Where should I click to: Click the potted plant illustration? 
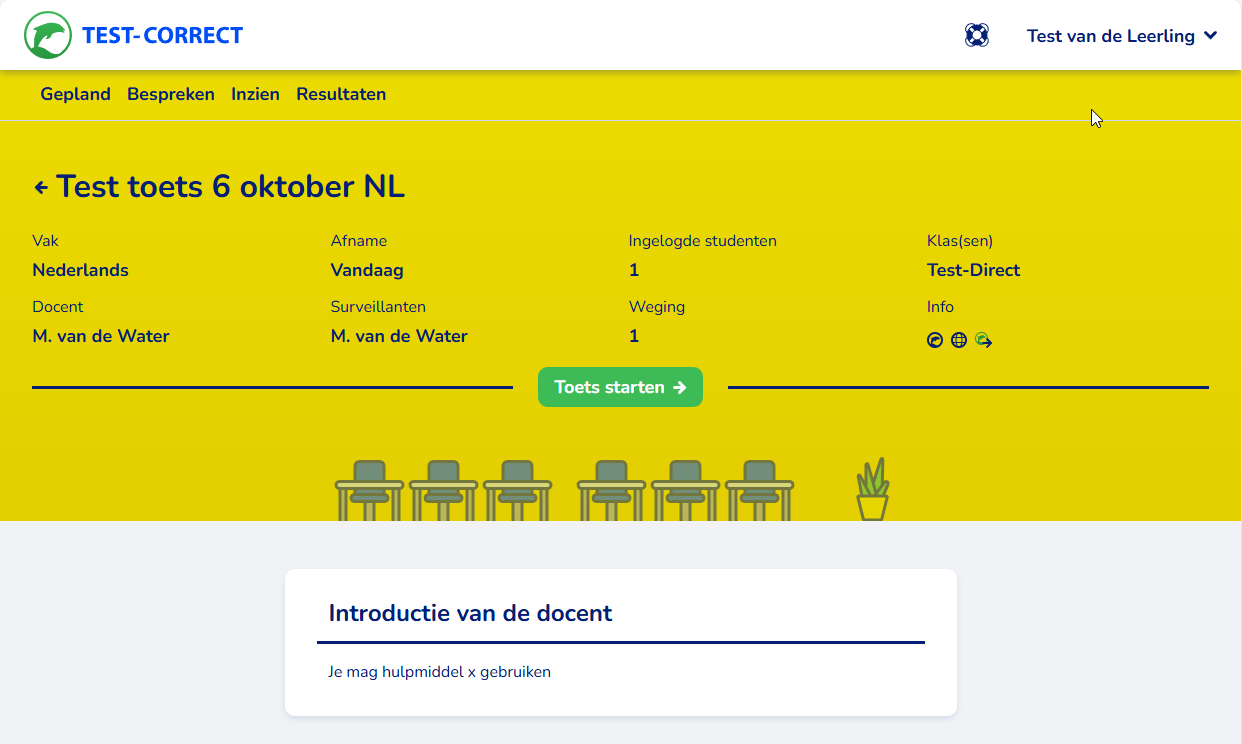[872, 490]
